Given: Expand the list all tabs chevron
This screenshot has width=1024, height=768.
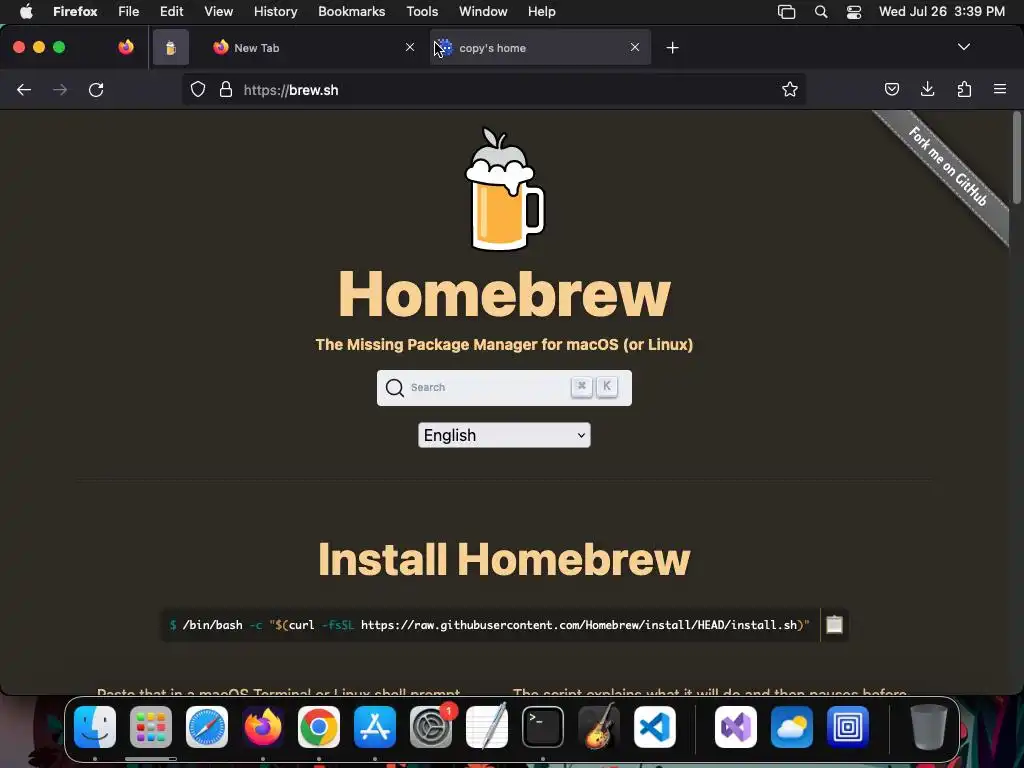Looking at the screenshot, I should 963,47.
